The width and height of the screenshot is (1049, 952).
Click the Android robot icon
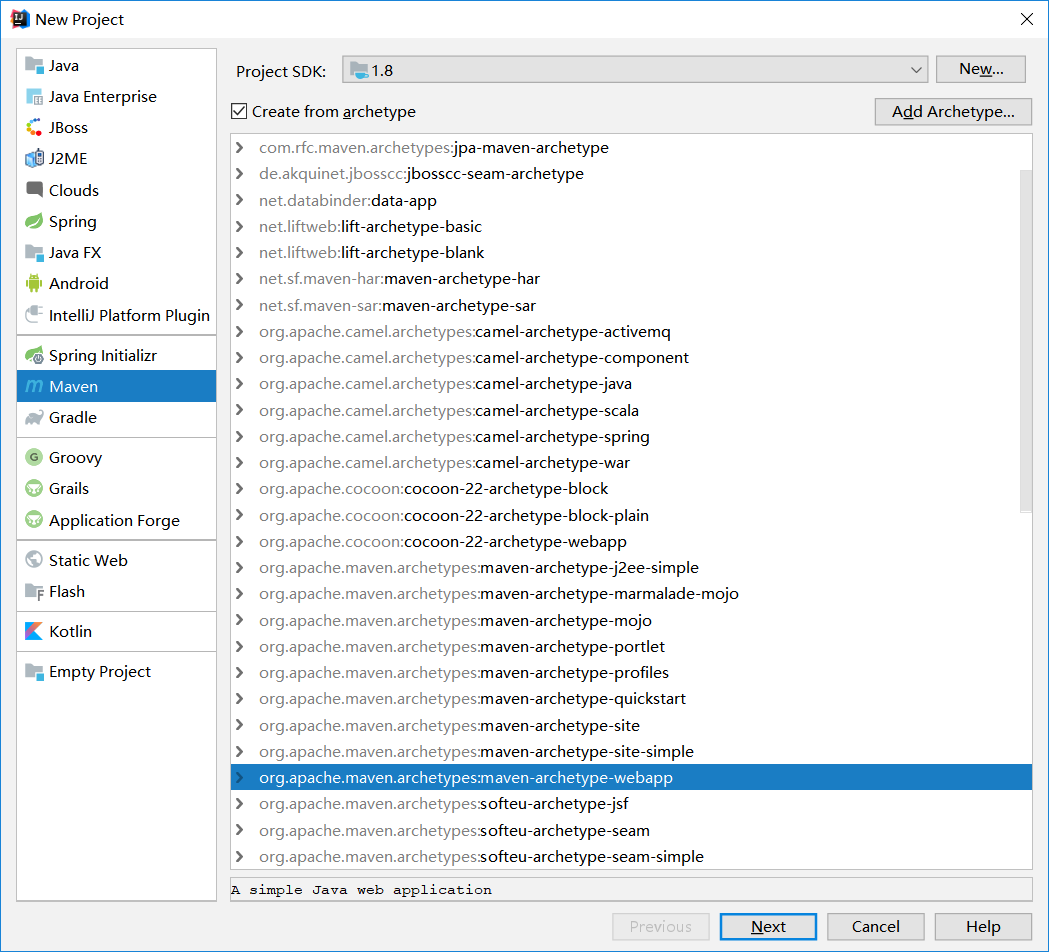(34, 283)
